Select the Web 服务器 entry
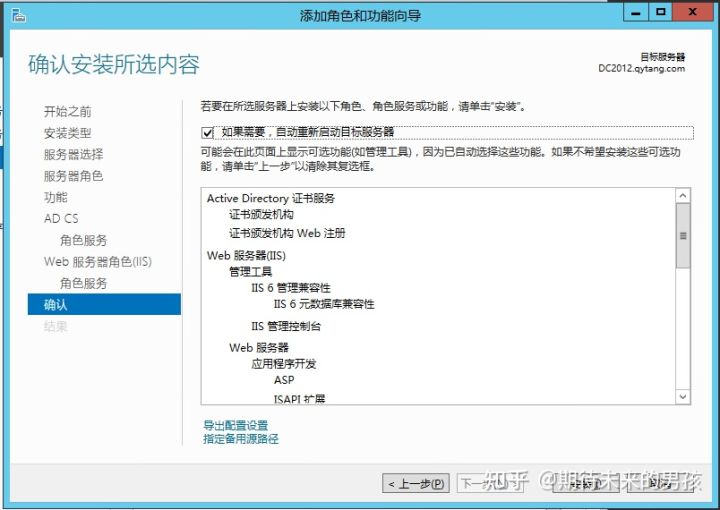 pyautogui.click(x=259, y=347)
